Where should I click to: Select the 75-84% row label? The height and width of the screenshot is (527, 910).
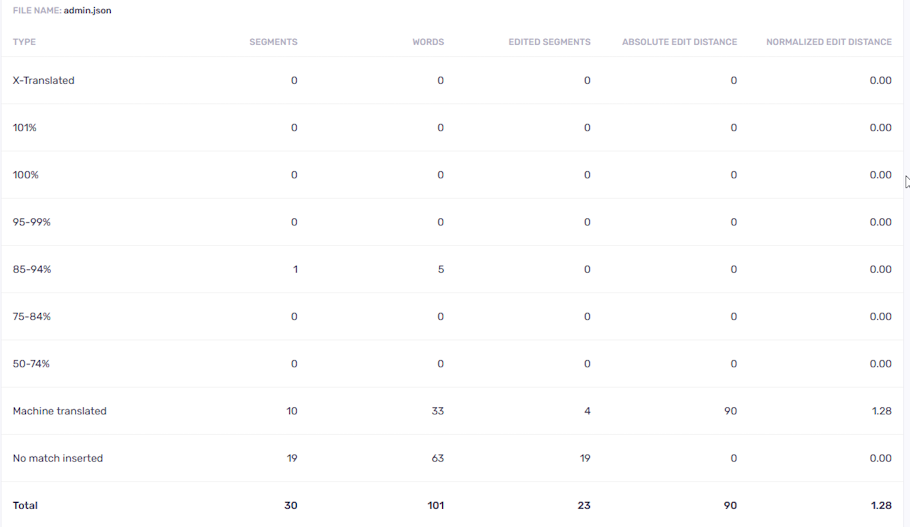(32, 316)
